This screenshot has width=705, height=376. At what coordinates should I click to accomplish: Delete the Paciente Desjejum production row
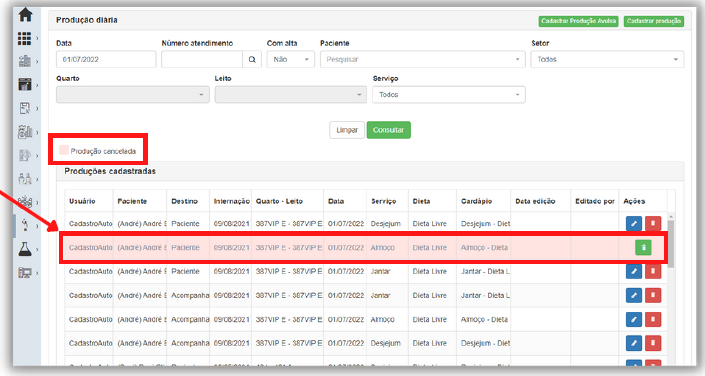[653, 224]
